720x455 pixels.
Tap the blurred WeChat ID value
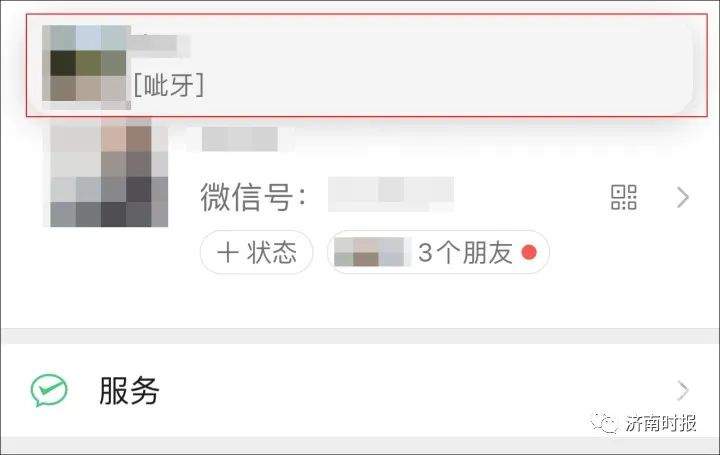pyautogui.click(x=391, y=194)
